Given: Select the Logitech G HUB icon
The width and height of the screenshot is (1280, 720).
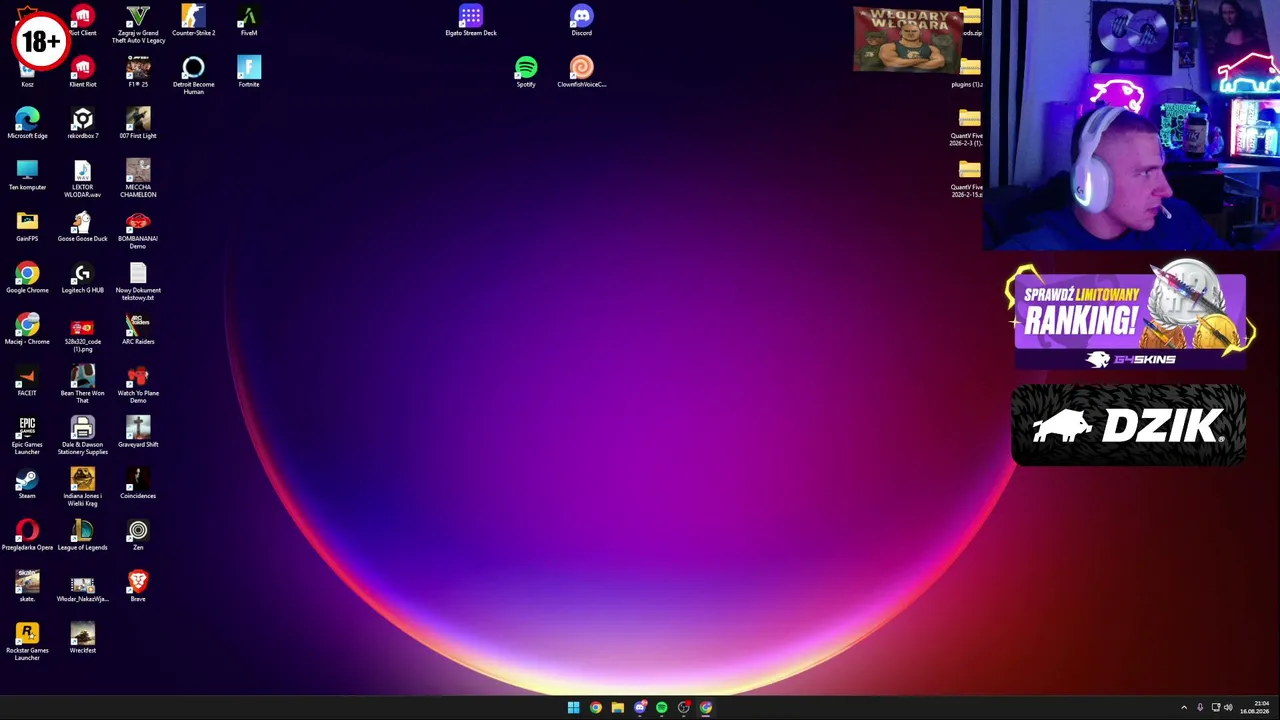Looking at the screenshot, I should click(x=82, y=278).
